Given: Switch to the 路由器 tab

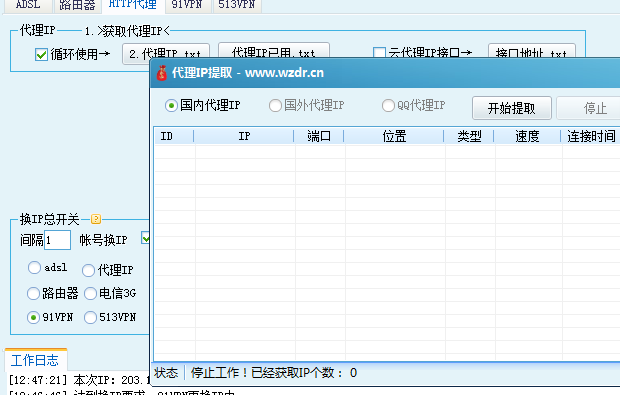Looking at the screenshot, I should [77, 6].
